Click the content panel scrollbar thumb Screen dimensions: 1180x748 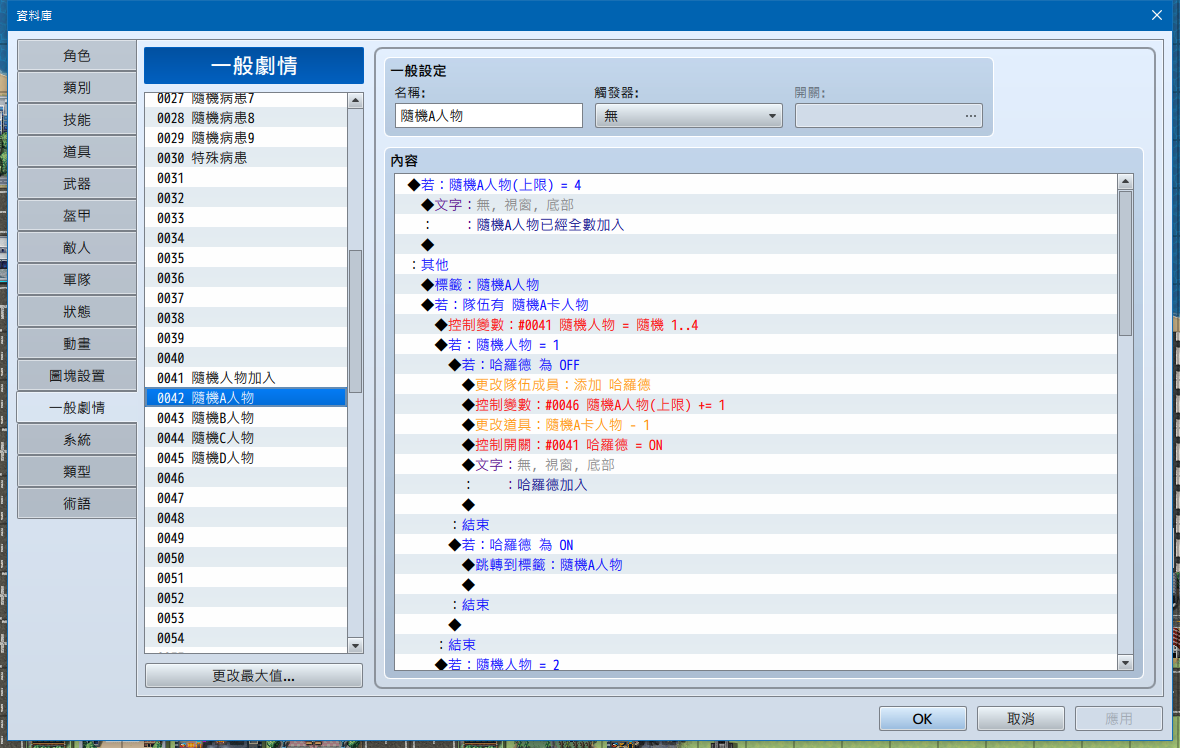[x=1126, y=263]
